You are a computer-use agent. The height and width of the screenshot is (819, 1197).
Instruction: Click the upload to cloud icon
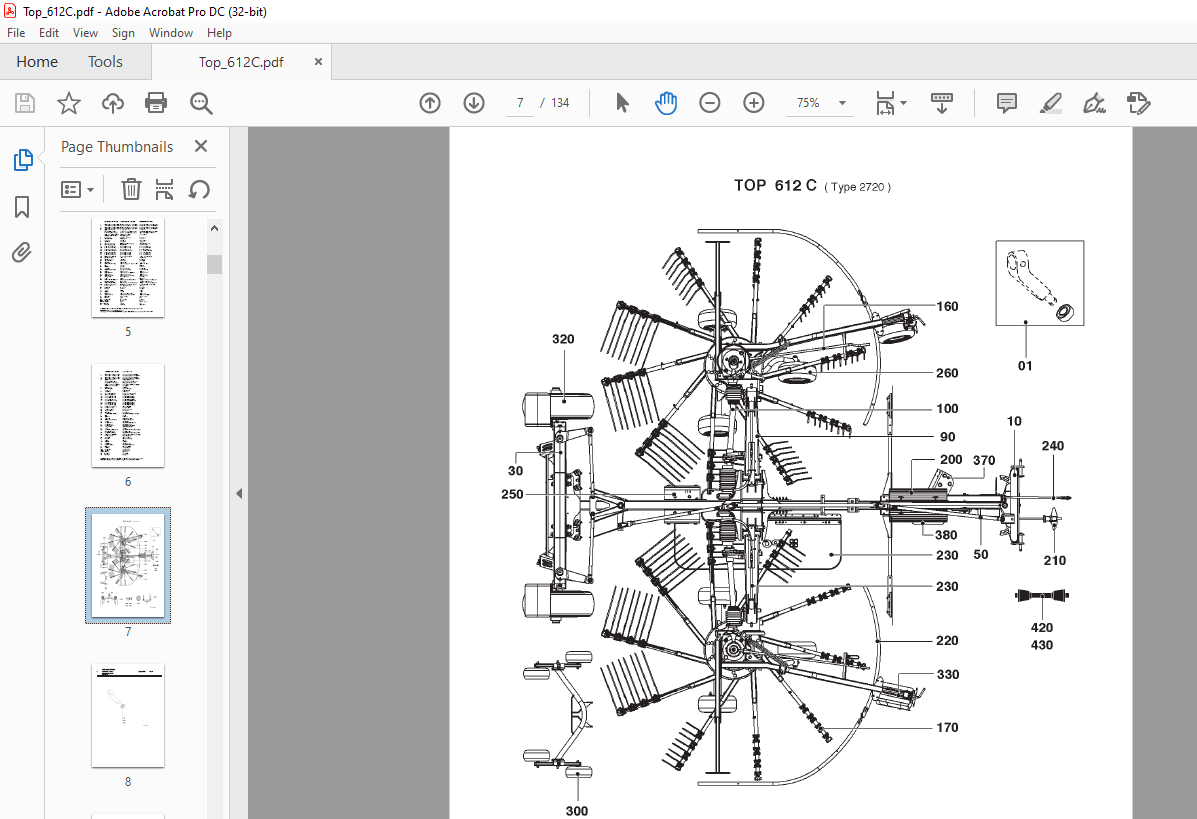coord(113,103)
